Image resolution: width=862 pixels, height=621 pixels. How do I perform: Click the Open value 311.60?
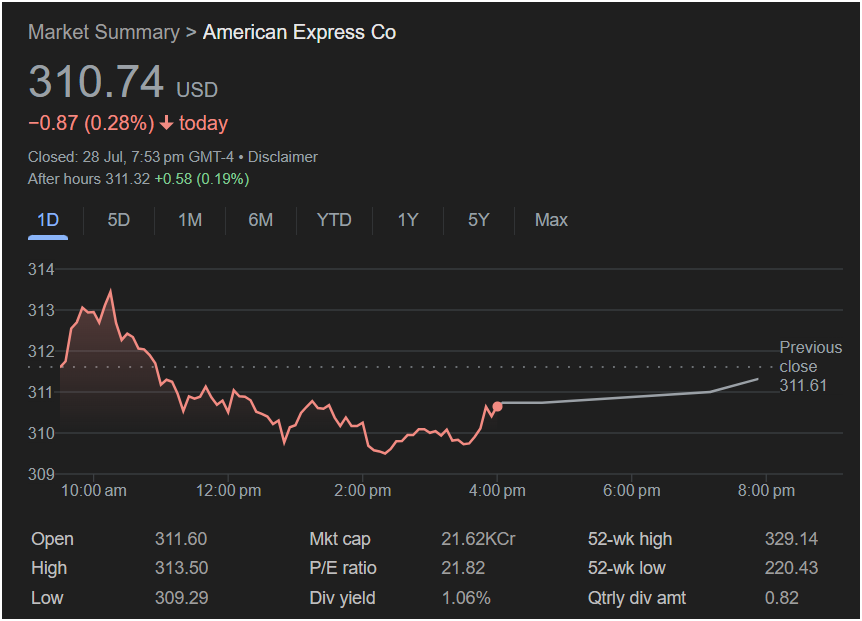181,539
